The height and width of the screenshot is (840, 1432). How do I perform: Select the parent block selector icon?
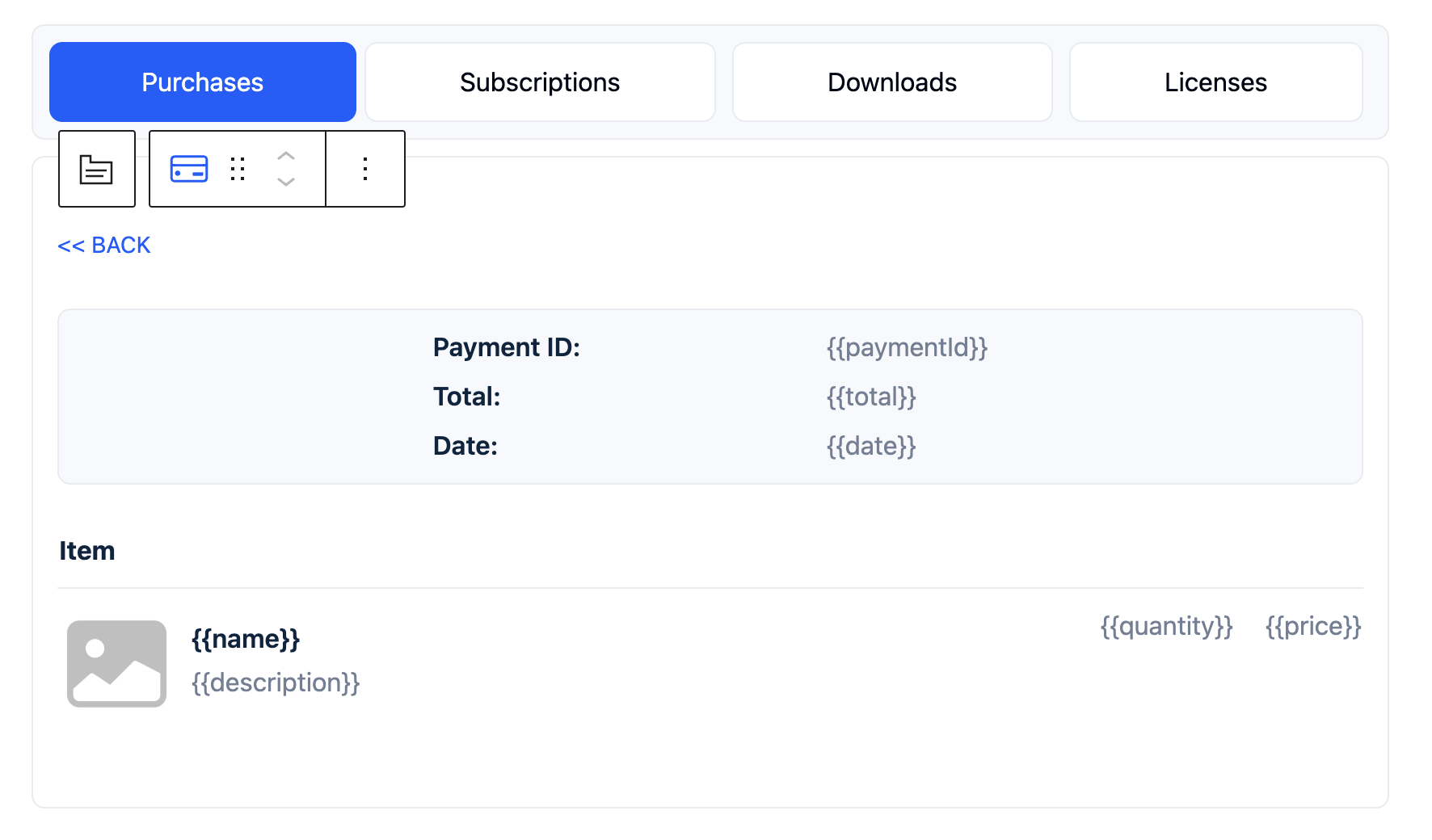(x=96, y=169)
